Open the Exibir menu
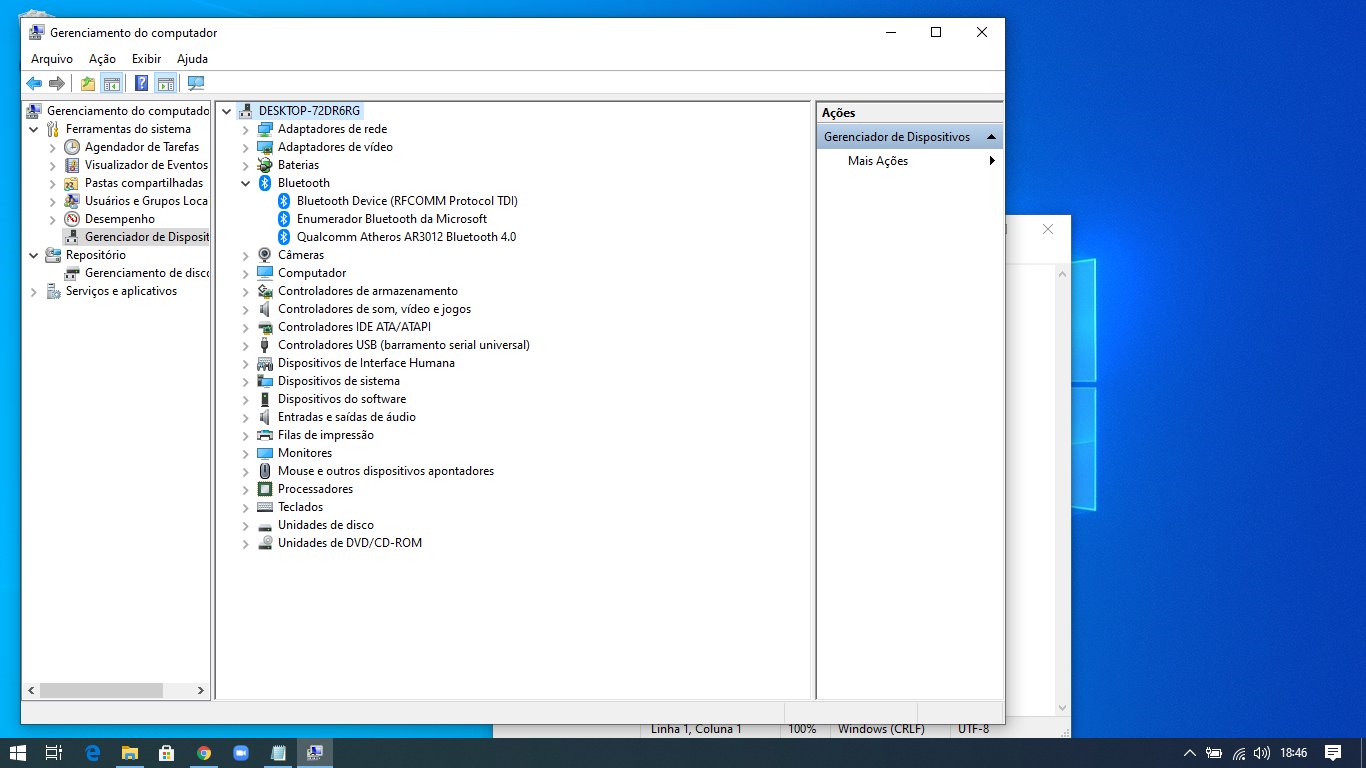 click(x=146, y=59)
